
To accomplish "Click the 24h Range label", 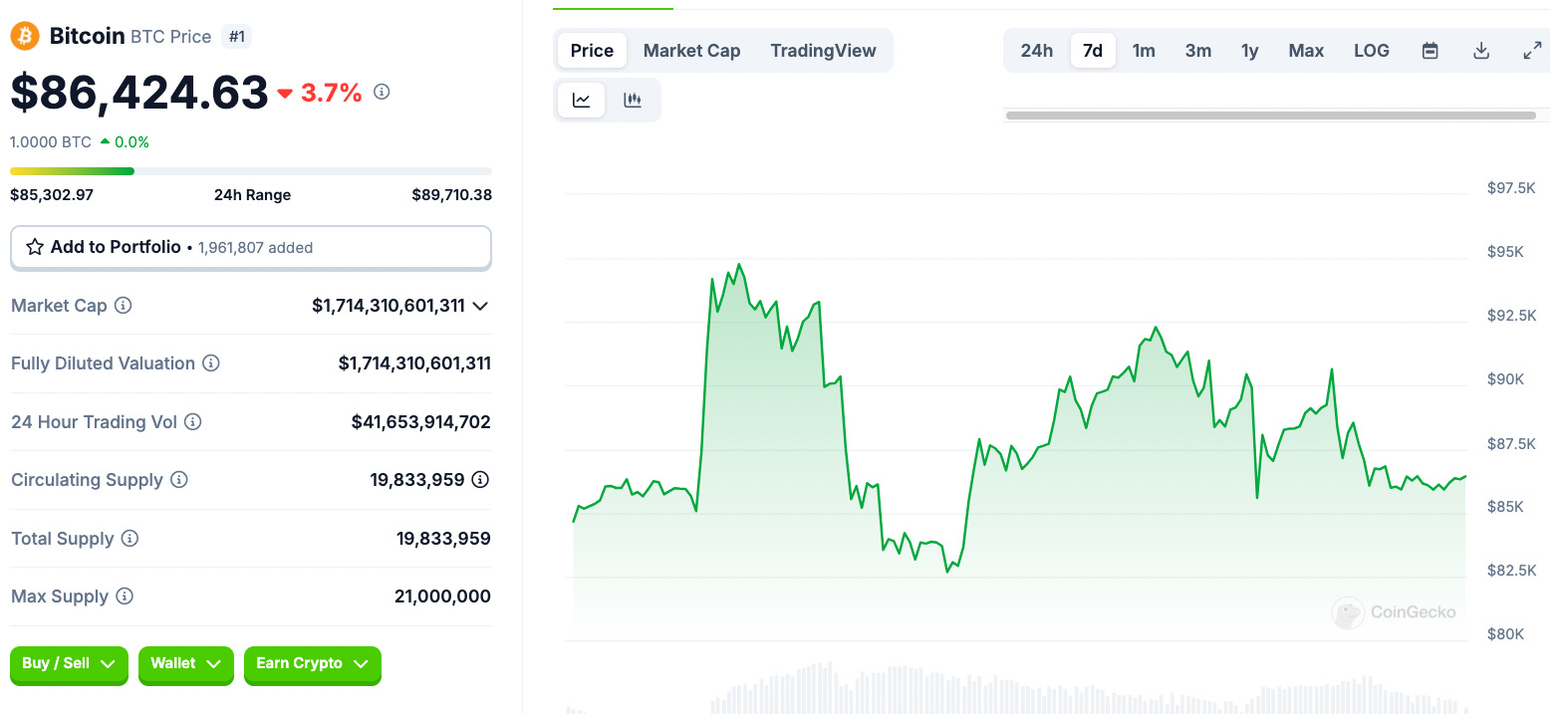I will [253, 195].
